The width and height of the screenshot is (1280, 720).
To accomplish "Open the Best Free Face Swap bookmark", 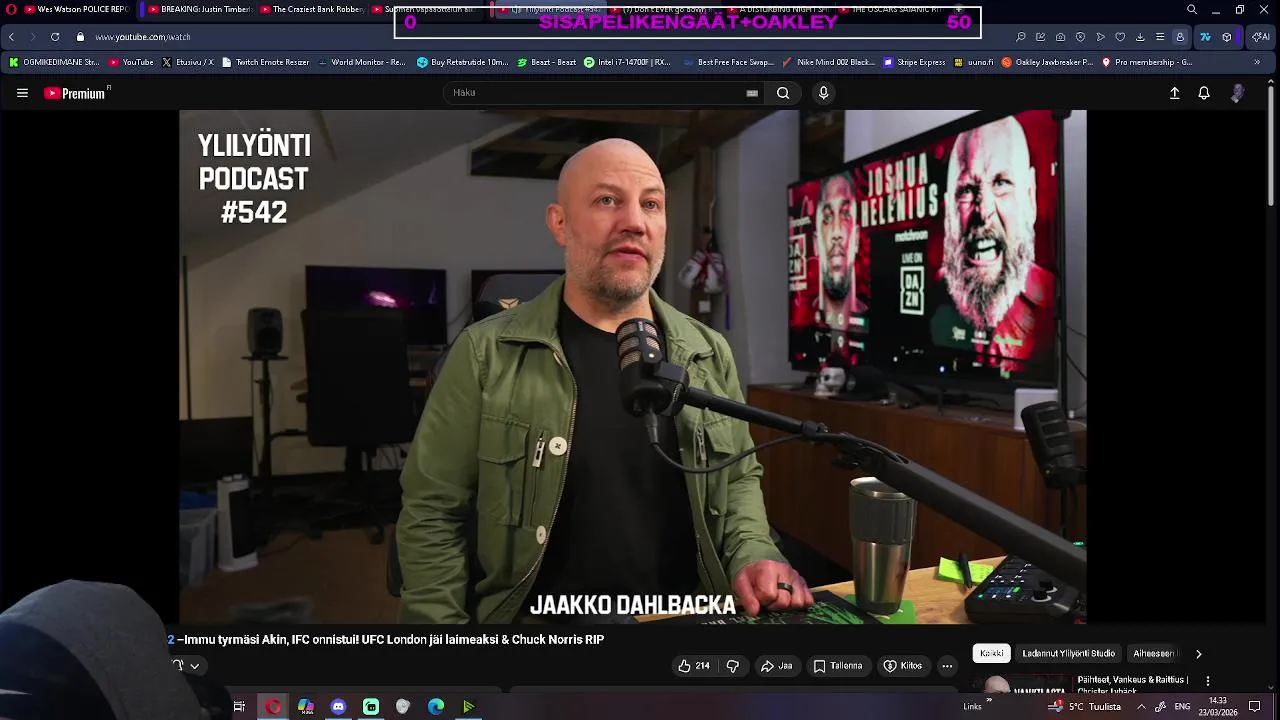I will (729, 62).
